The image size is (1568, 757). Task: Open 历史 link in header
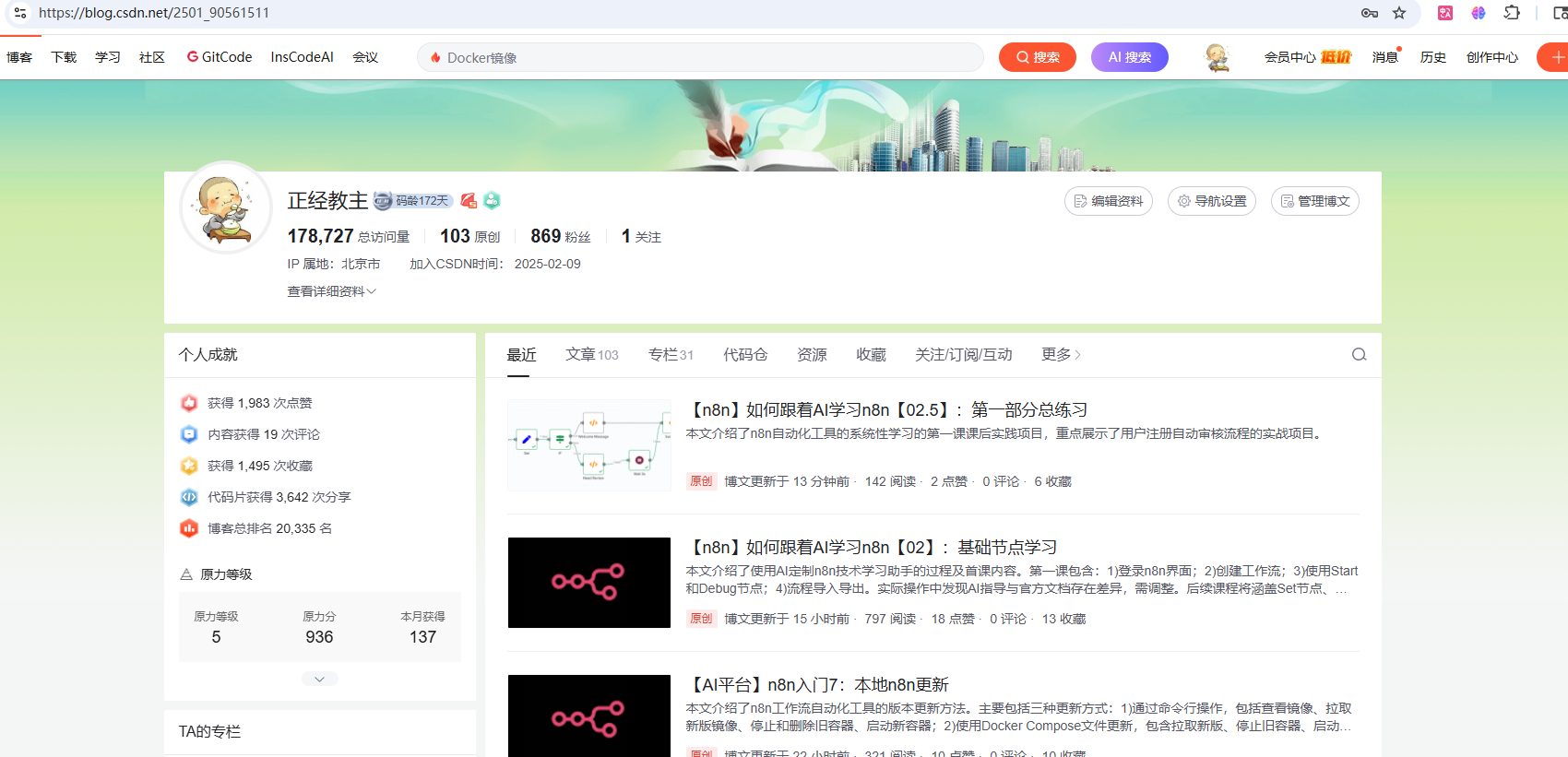coord(1433,57)
